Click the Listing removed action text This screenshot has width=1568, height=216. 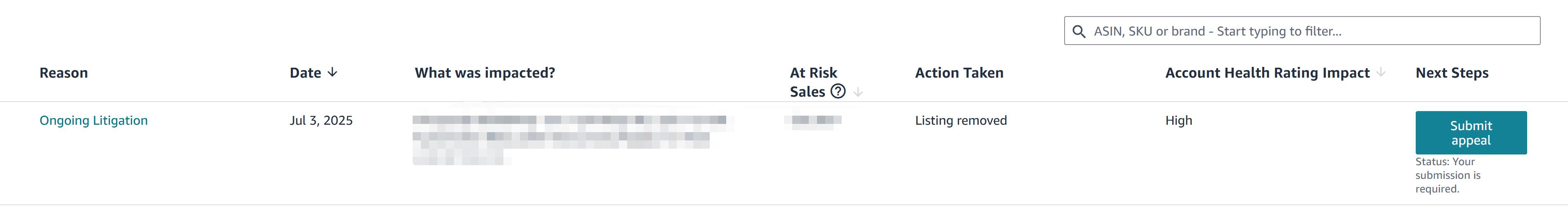point(961,121)
